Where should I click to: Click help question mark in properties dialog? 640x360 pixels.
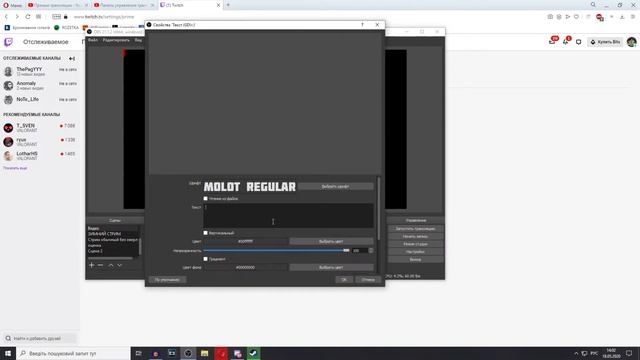click(x=362, y=25)
